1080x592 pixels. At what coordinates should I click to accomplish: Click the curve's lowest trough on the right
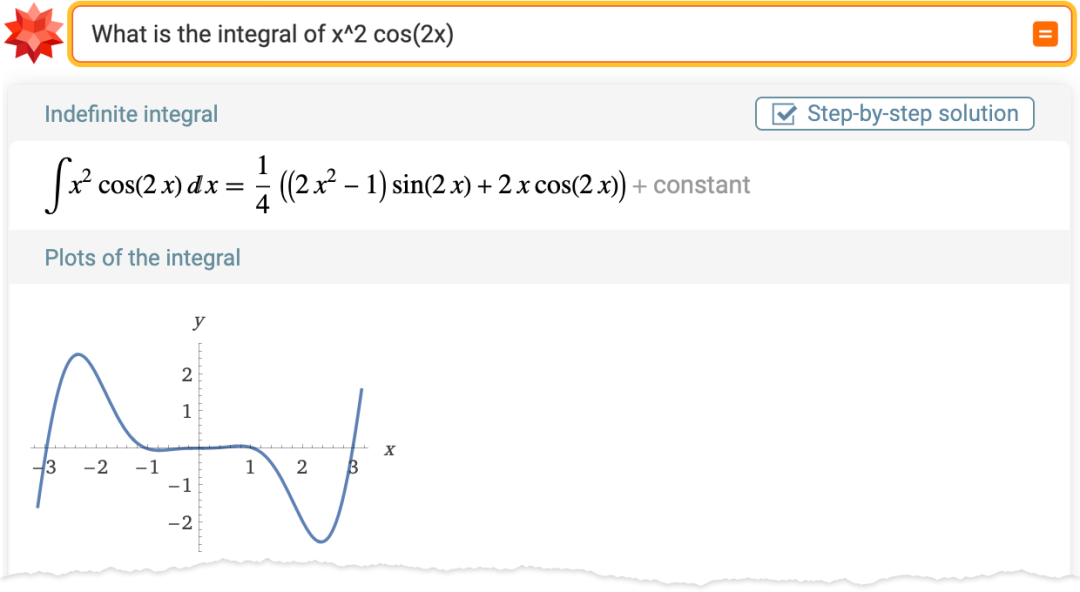[320, 541]
